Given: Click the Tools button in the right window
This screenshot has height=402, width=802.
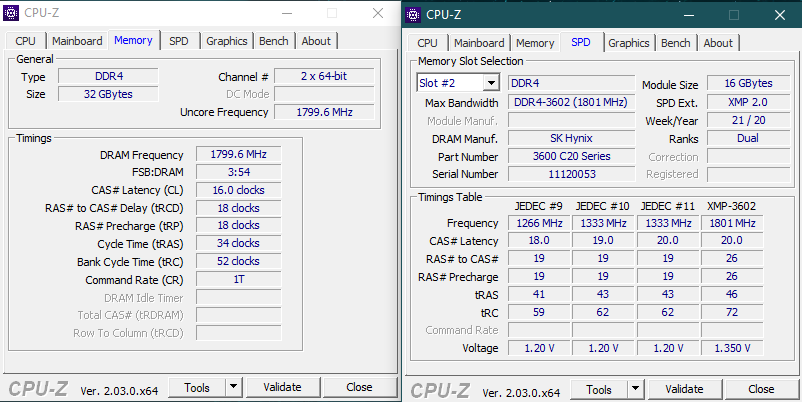Looking at the screenshot, I should (x=599, y=389).
